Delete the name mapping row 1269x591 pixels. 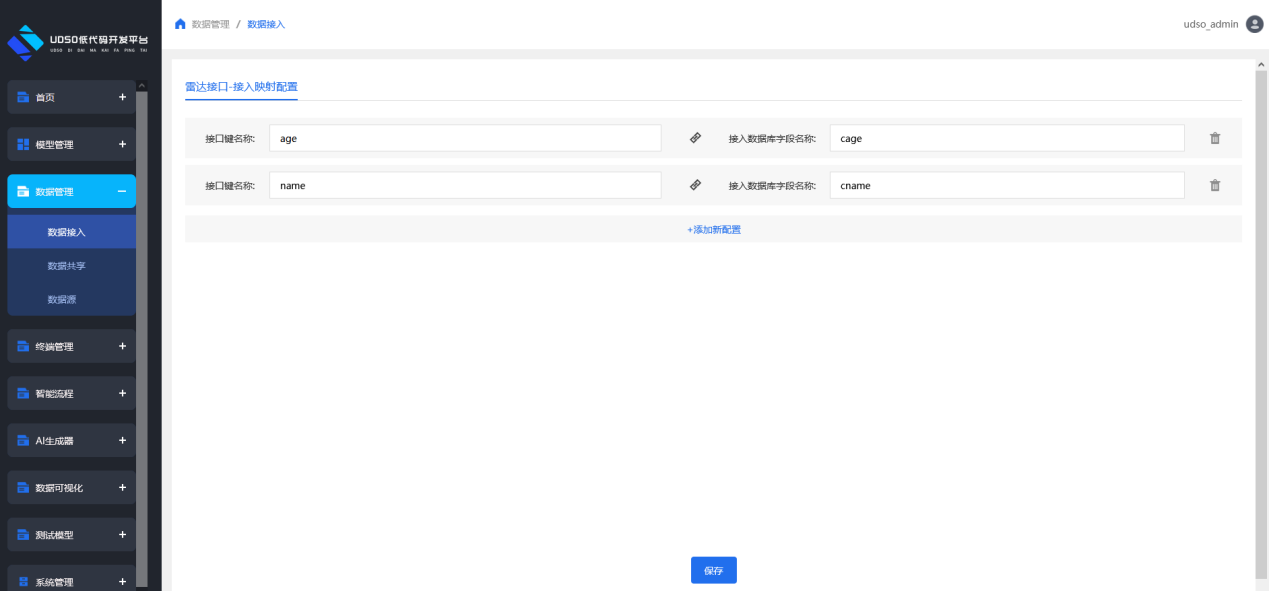1215,185
